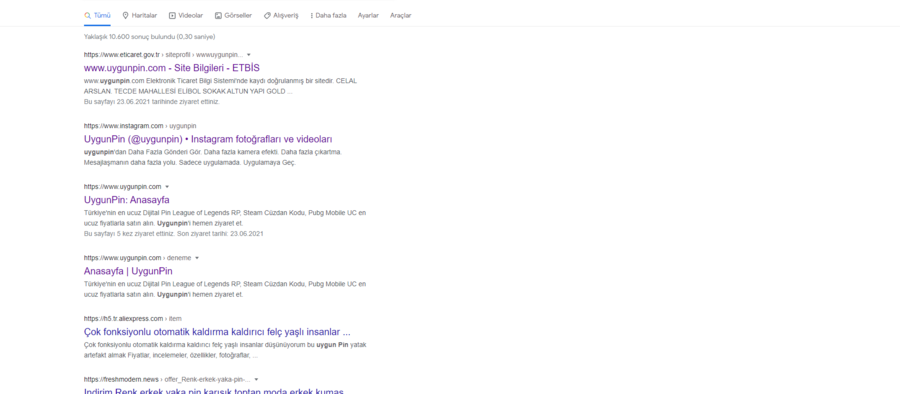Expand options arrow beside uygunpin.com › deneme
Viewport: 900px width, 394px height.
click(x=197, y=258)
